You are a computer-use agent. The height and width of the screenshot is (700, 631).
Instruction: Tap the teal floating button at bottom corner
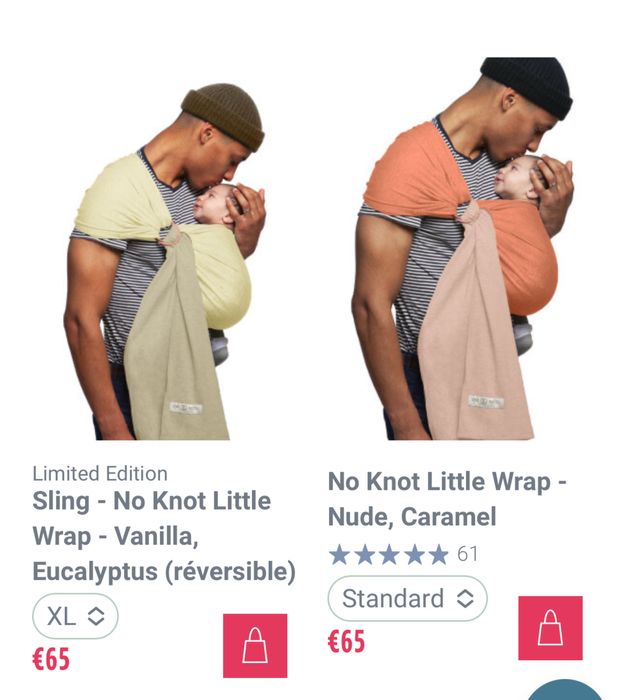pos(565,691)
